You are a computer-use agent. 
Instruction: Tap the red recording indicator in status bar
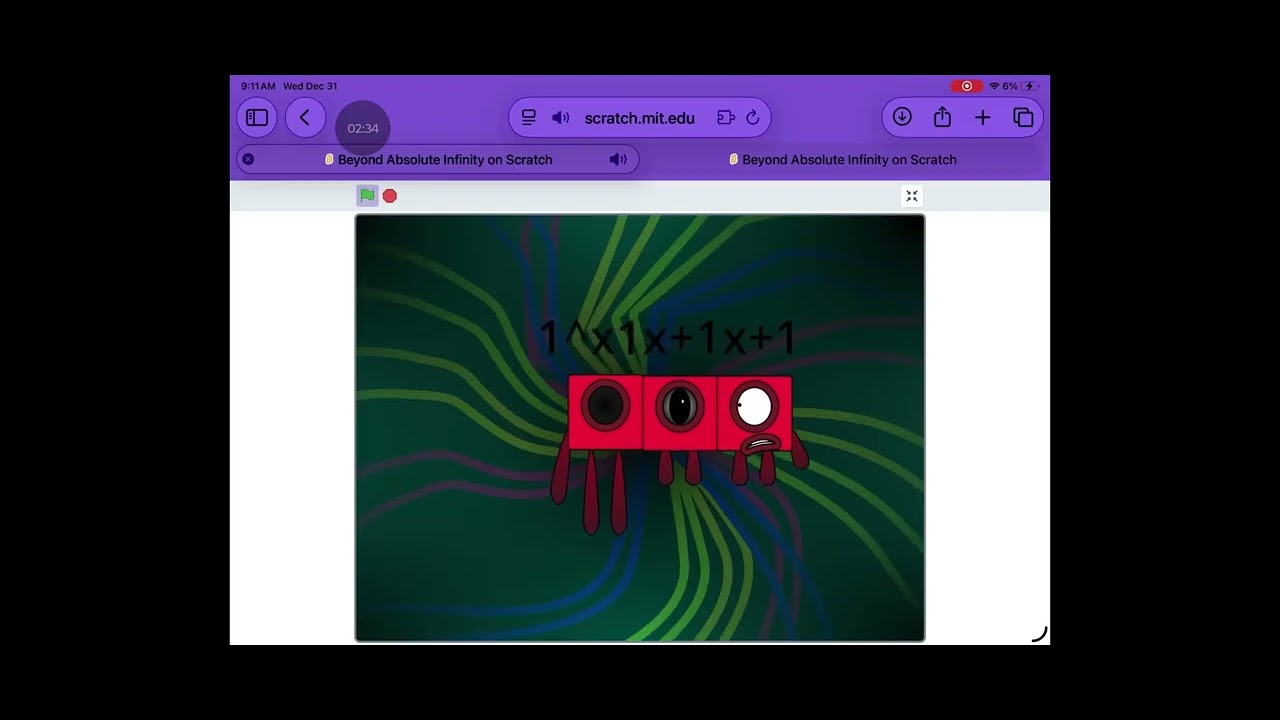966,86
